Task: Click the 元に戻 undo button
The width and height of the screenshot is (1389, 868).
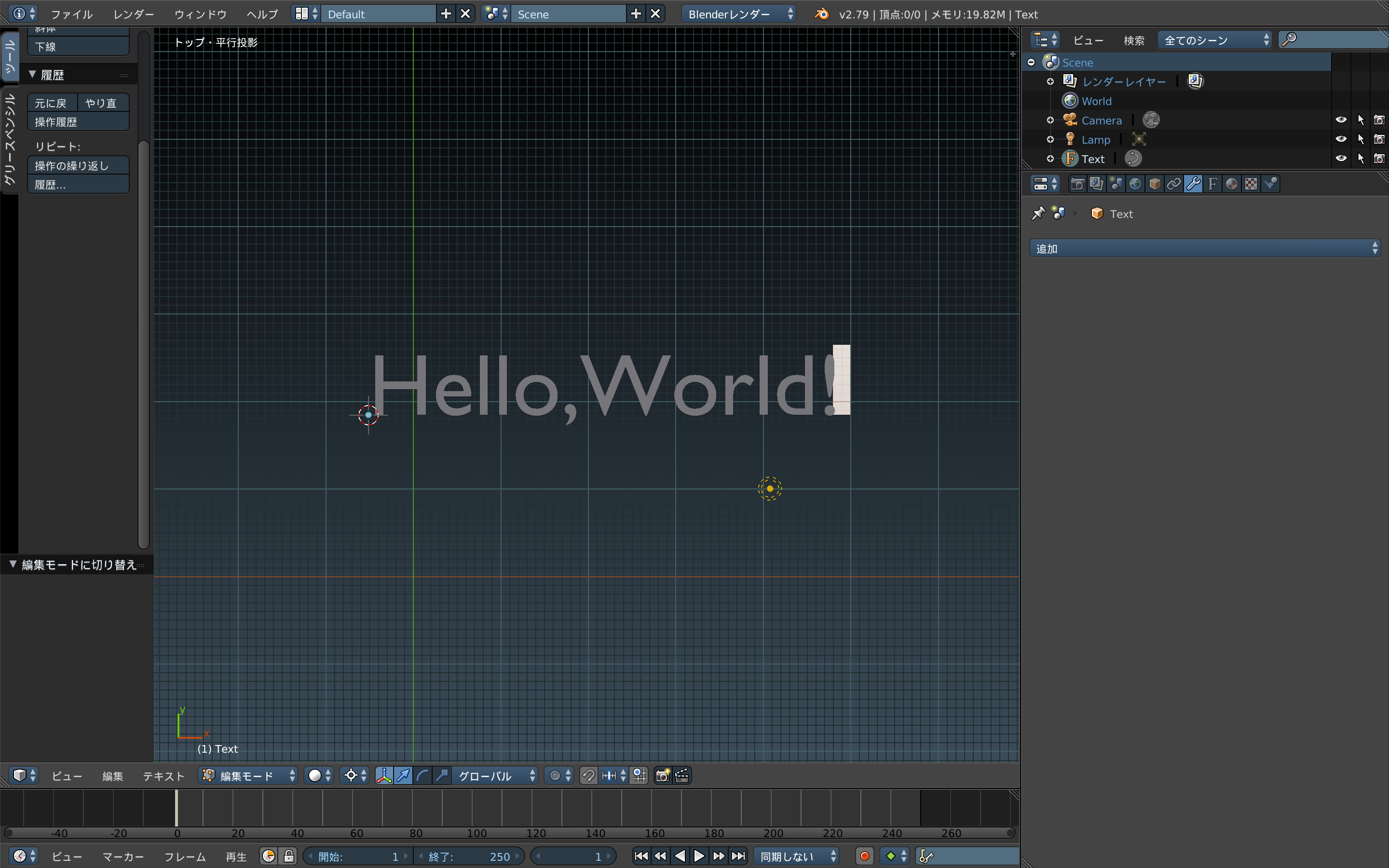Action: 51,102
